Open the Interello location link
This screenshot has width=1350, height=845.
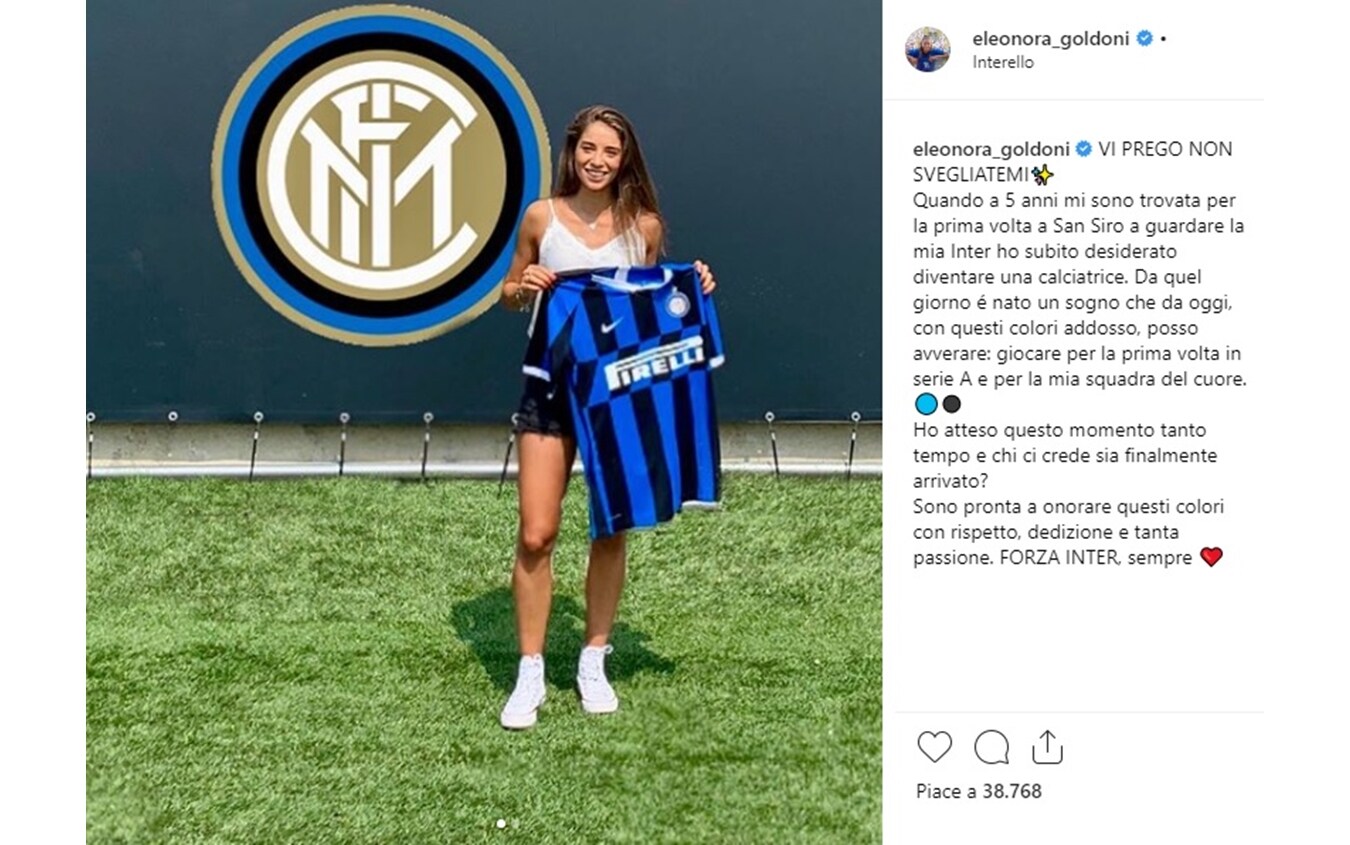click(1003, 62)
